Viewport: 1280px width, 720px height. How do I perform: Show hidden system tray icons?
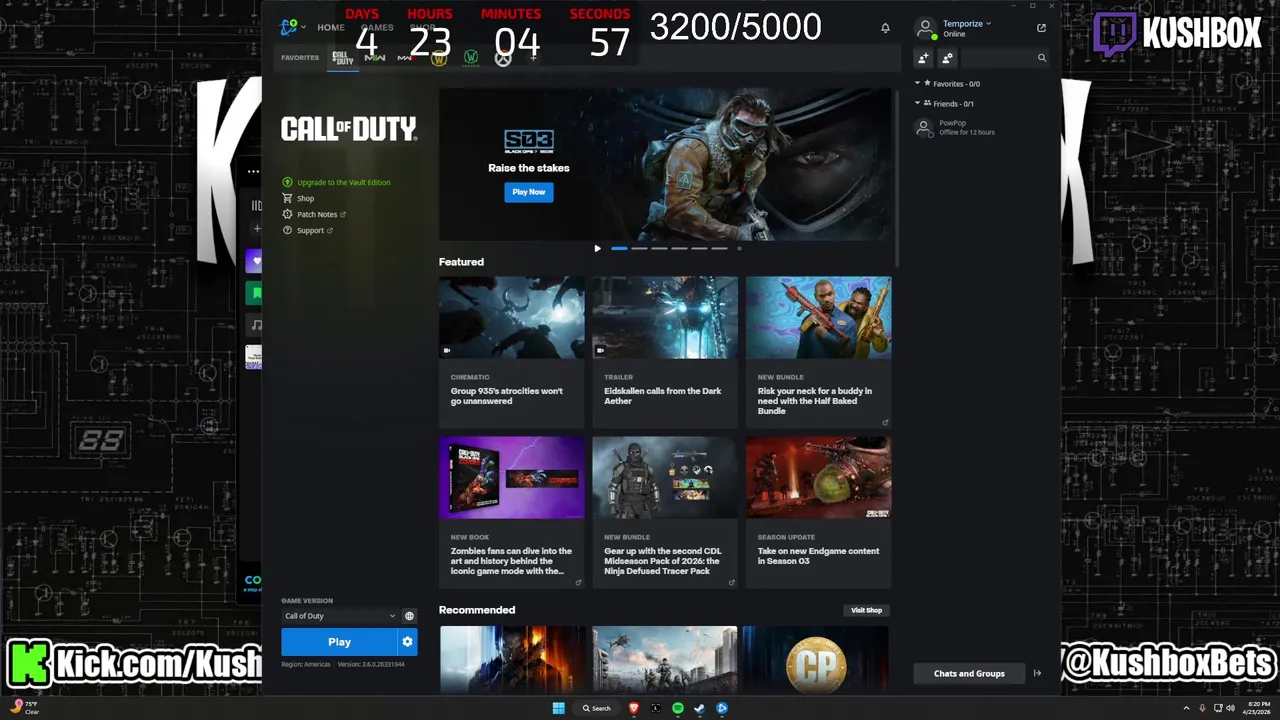coord(1186,708)
